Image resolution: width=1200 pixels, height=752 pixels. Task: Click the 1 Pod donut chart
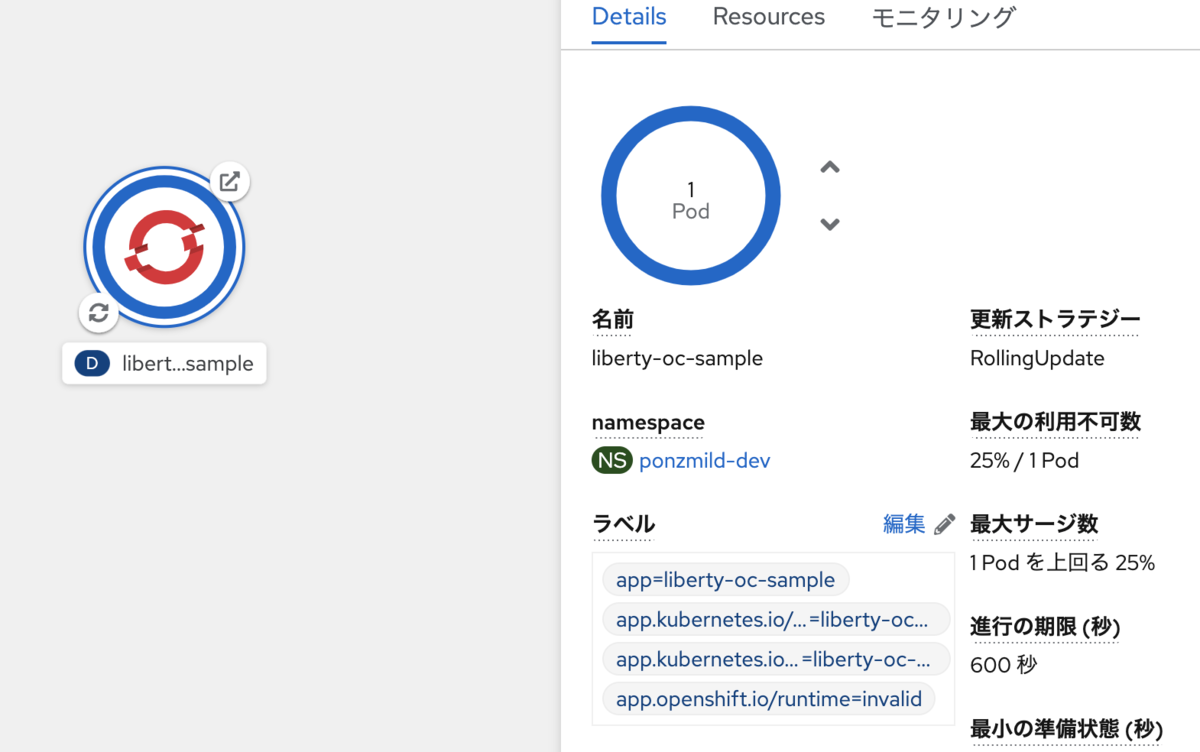(691, 196)
